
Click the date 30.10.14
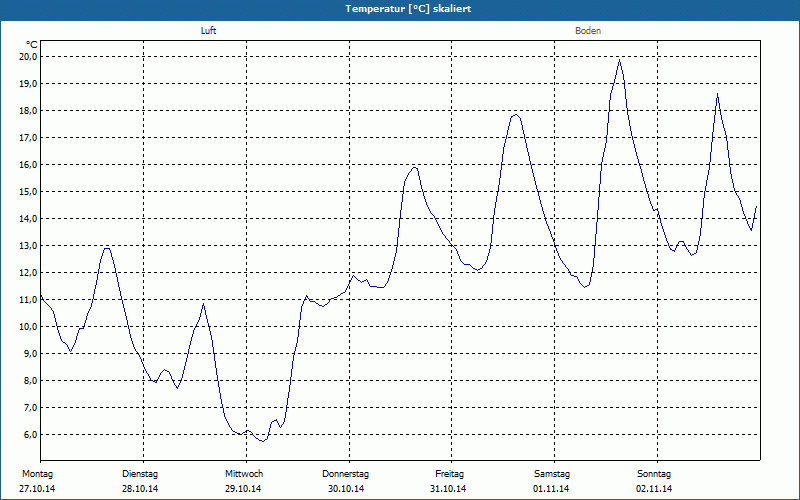pyautogui.click(x=346, y=489)
